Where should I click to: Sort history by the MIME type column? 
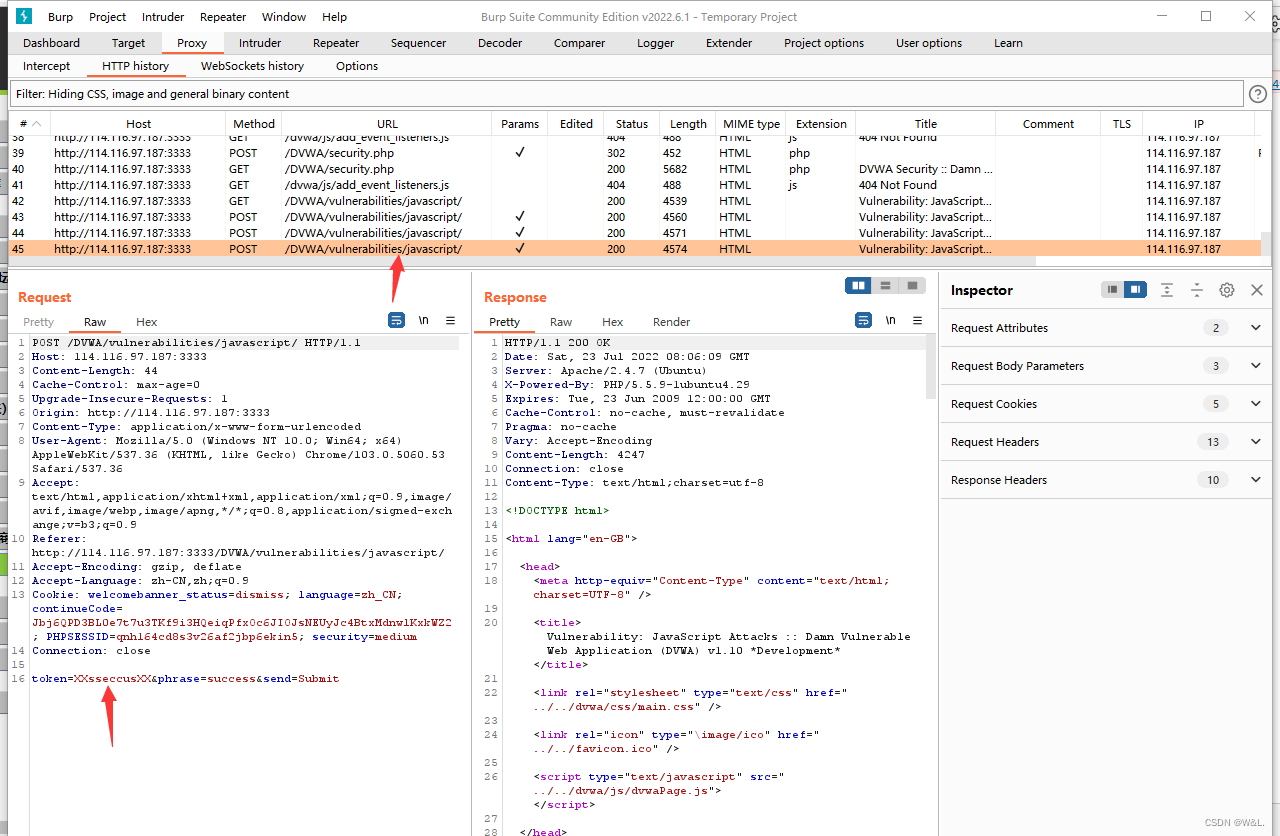[751, 124]
